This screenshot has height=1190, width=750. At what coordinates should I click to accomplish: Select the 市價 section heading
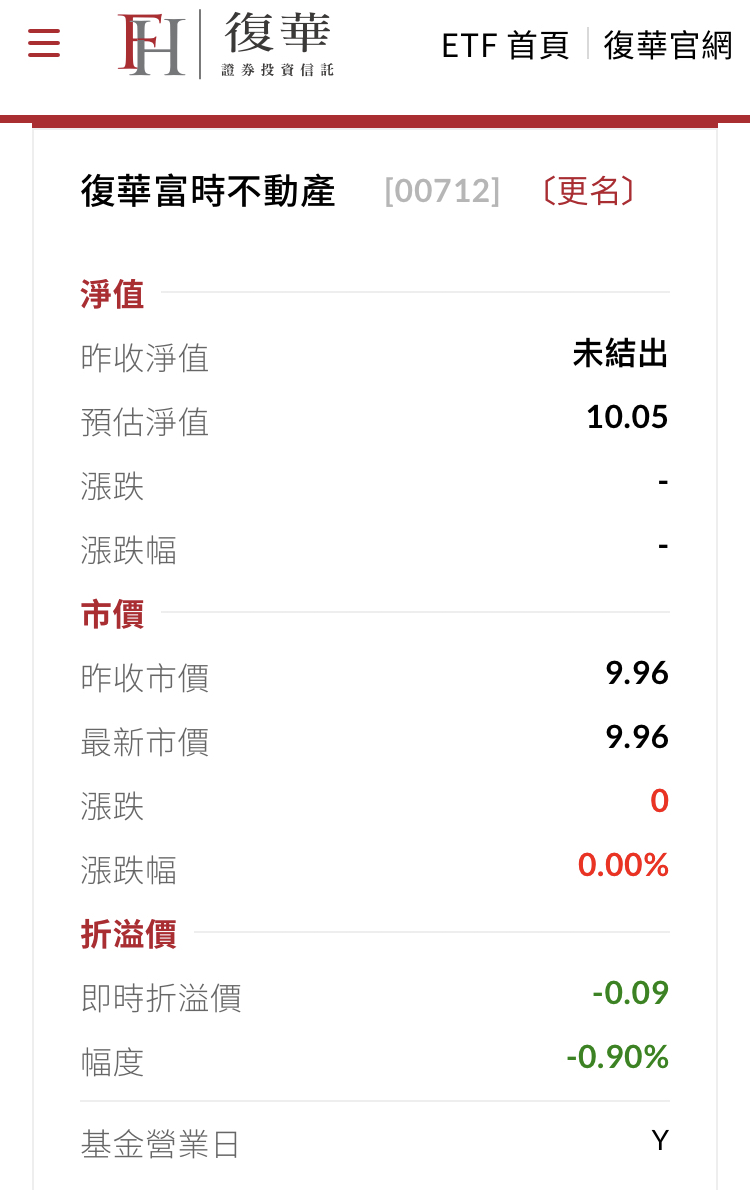[x=112, y=614]
